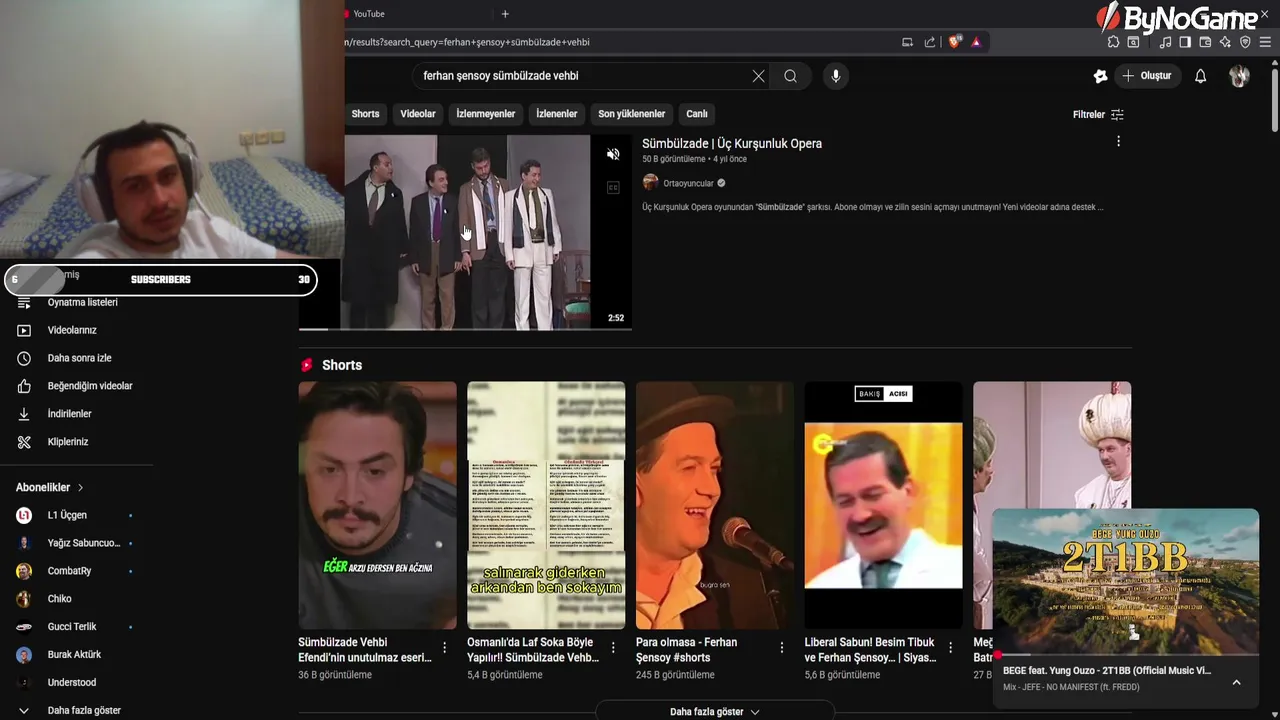The height and width of the screenshot is (720, 1280).
Task: Open options for the Sümbülzade Vehbi Efendi short
Action: tap(445, 648)
